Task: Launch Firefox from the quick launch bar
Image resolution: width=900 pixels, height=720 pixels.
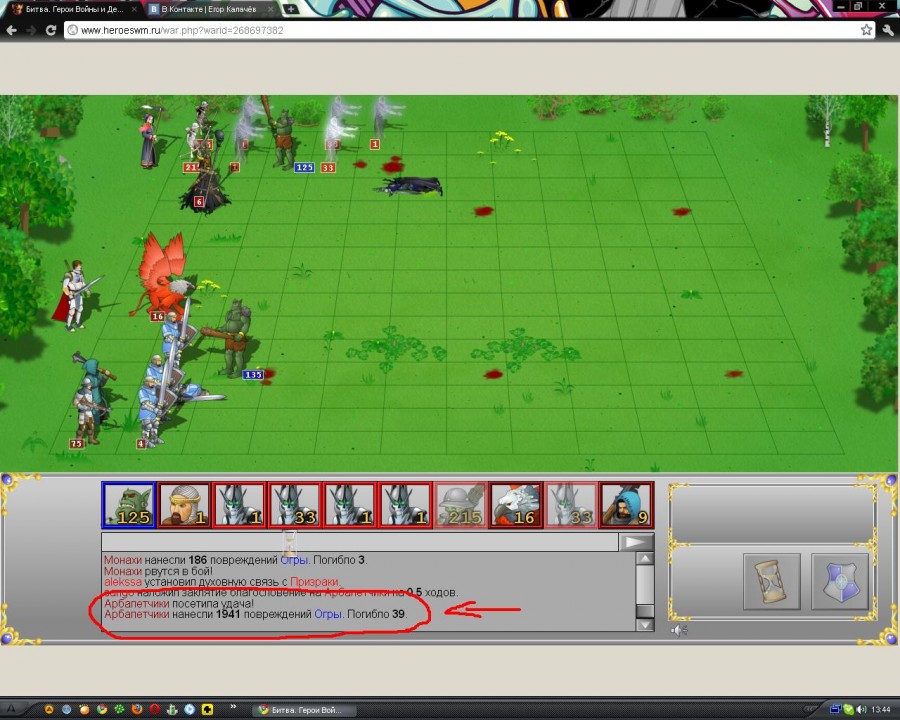Action: point(137,709)
